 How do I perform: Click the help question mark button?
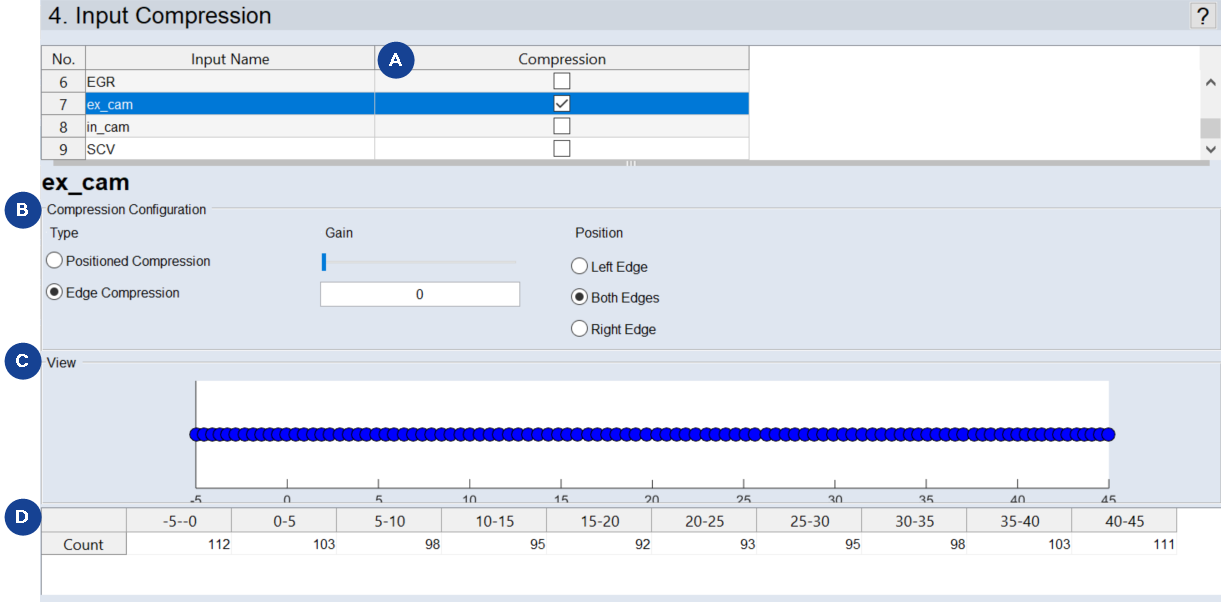(x=1201, y=15)
